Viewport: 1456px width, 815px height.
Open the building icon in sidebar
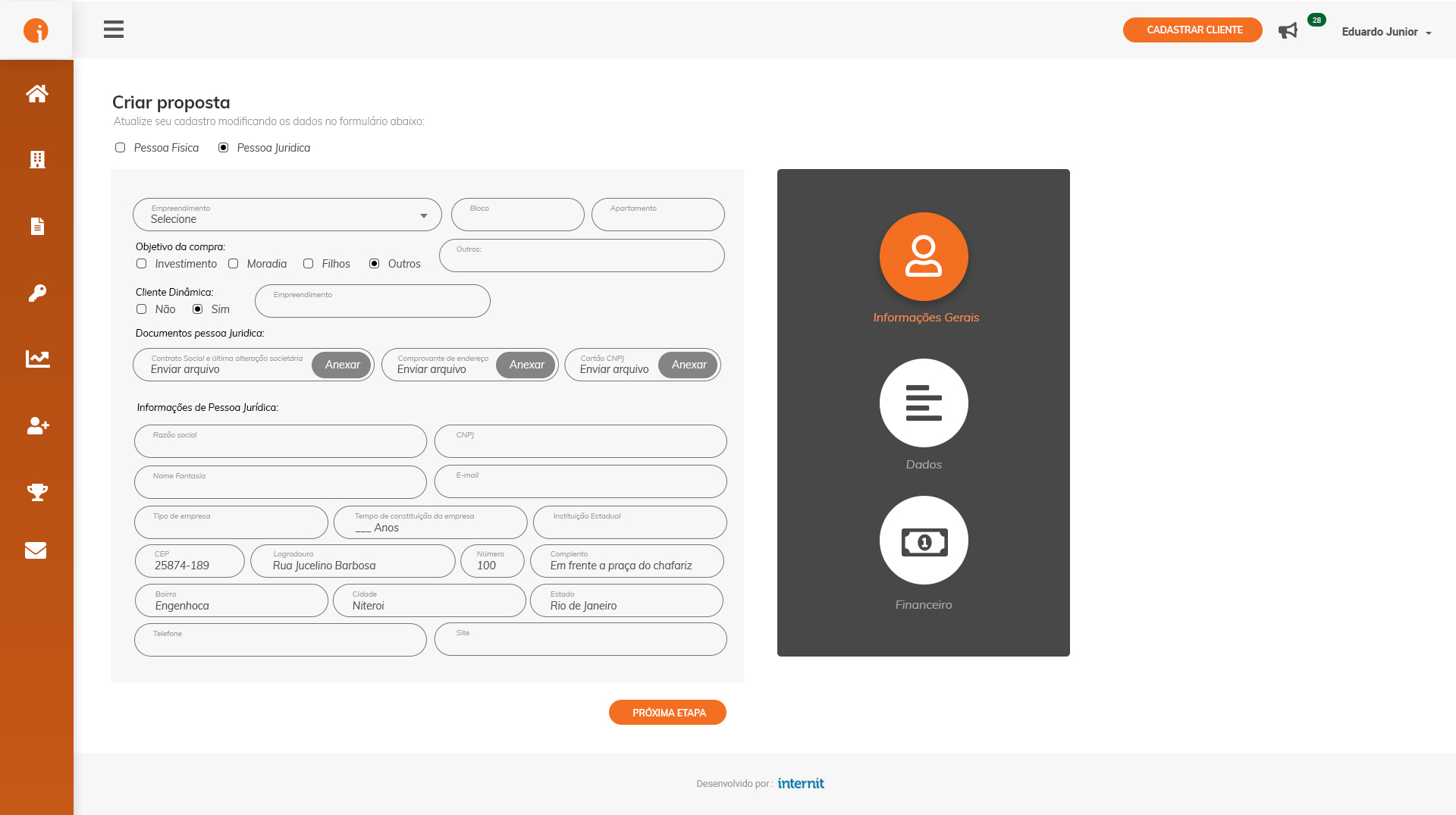pyautogui.click(x=36, y=159)
